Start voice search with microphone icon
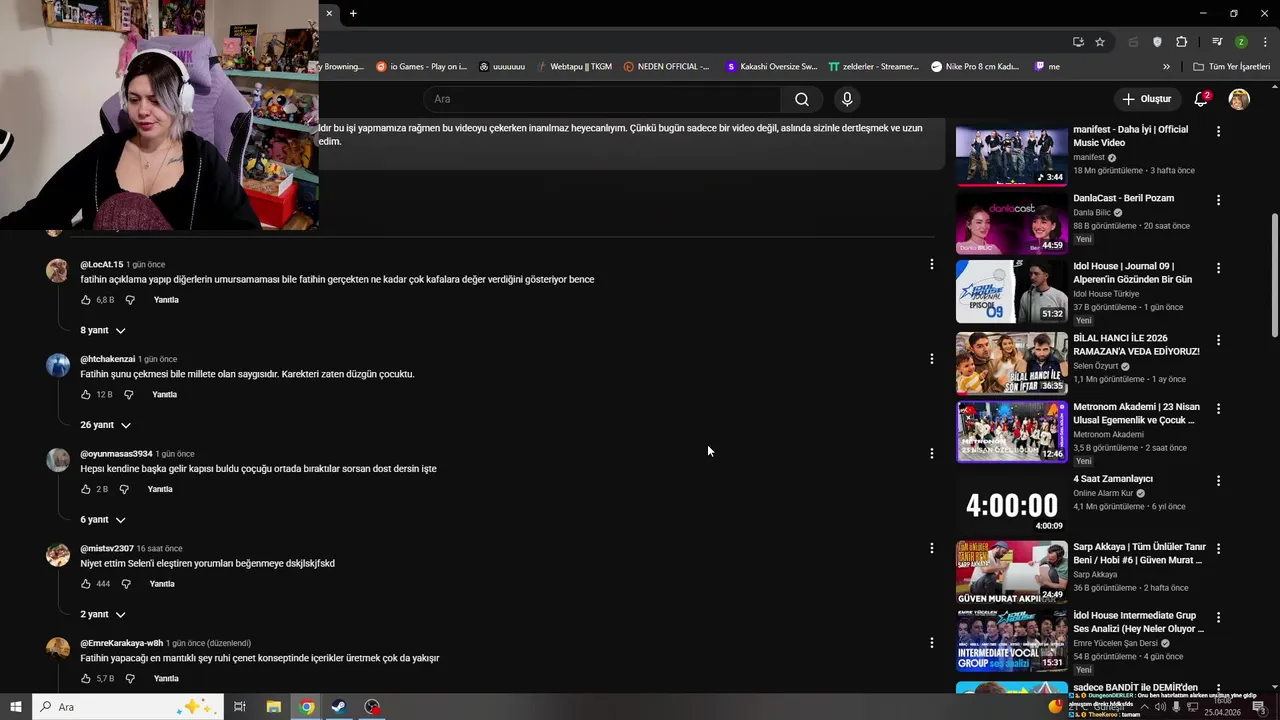1280x720 pixels. [847, 99]
